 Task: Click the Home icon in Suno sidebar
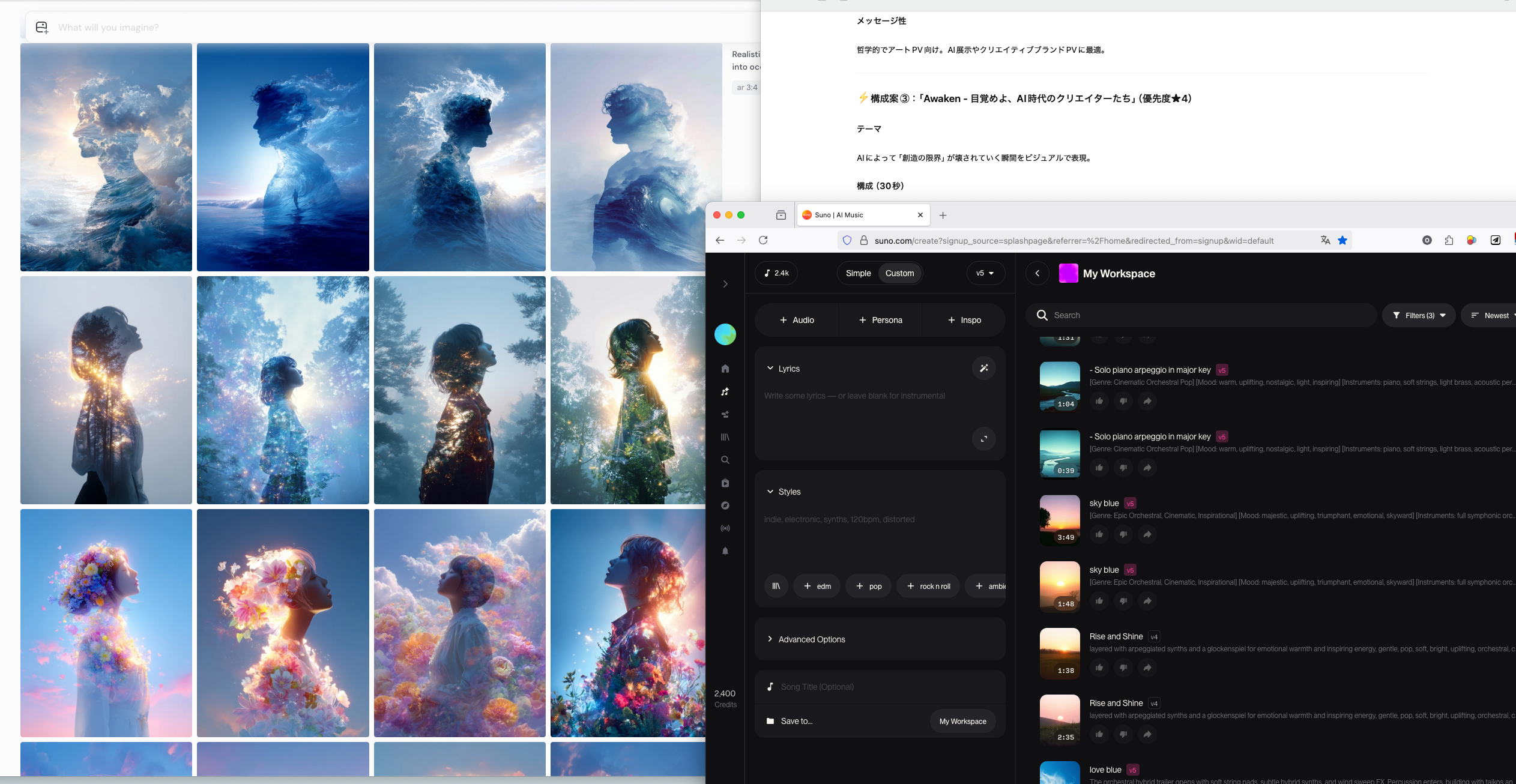coord(725,369)
